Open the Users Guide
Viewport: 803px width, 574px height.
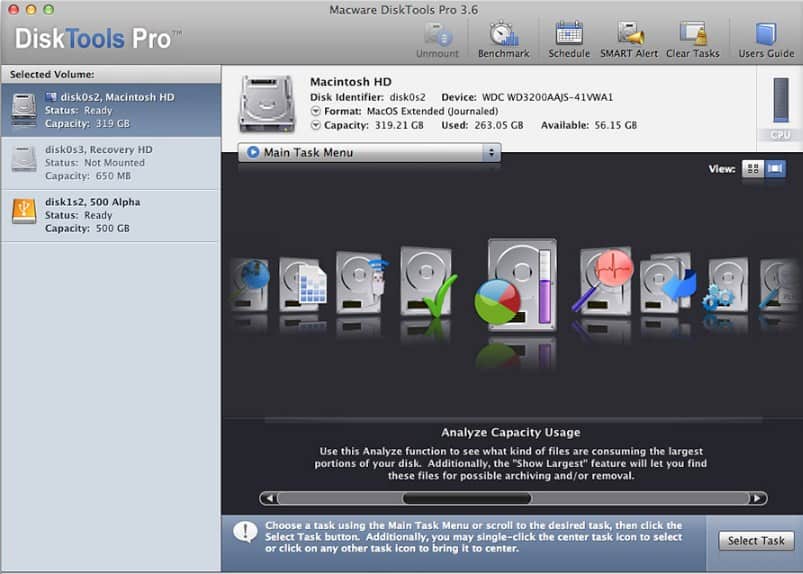coord(766,40)
